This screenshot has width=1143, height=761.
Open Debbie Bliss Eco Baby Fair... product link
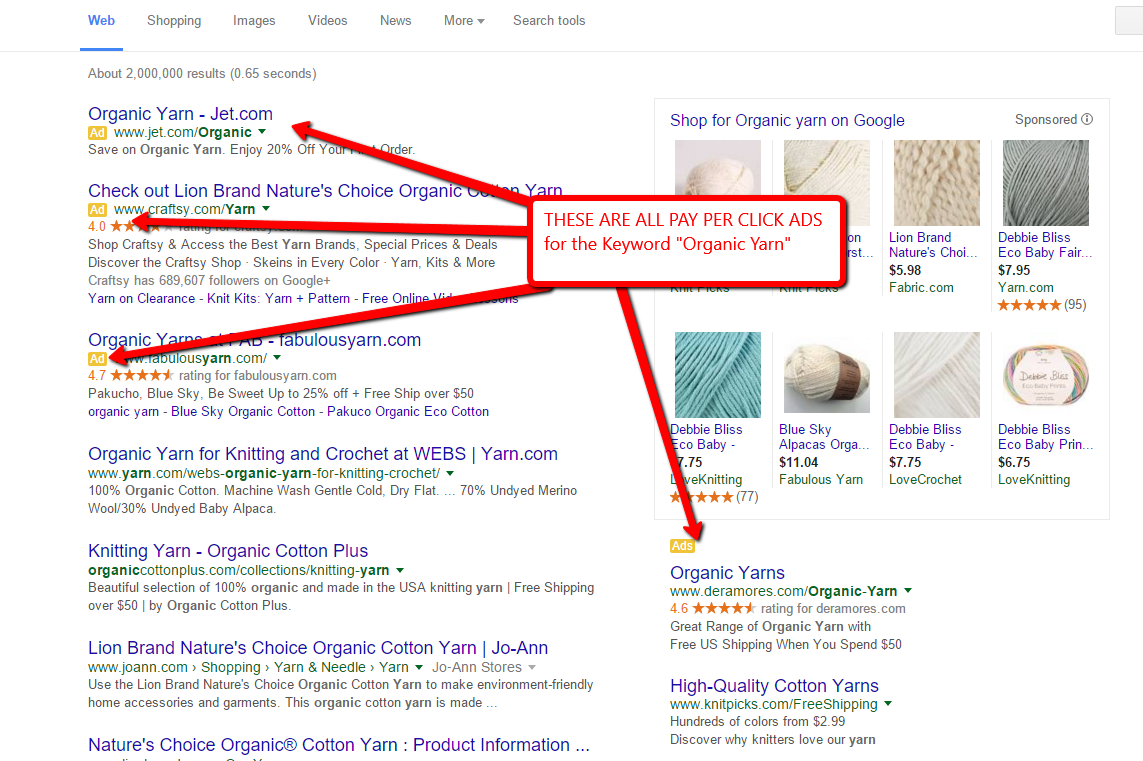point(1045,245)
